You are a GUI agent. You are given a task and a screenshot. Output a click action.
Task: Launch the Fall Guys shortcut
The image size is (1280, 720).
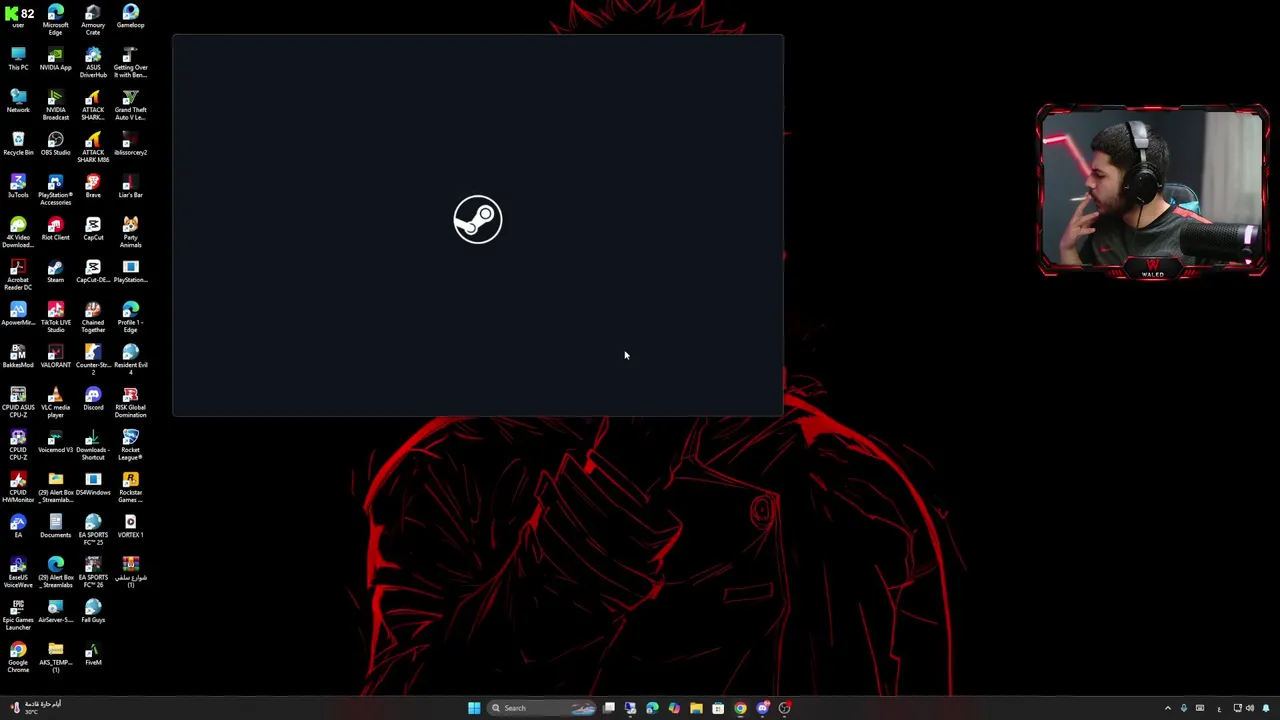pos(93,611)
